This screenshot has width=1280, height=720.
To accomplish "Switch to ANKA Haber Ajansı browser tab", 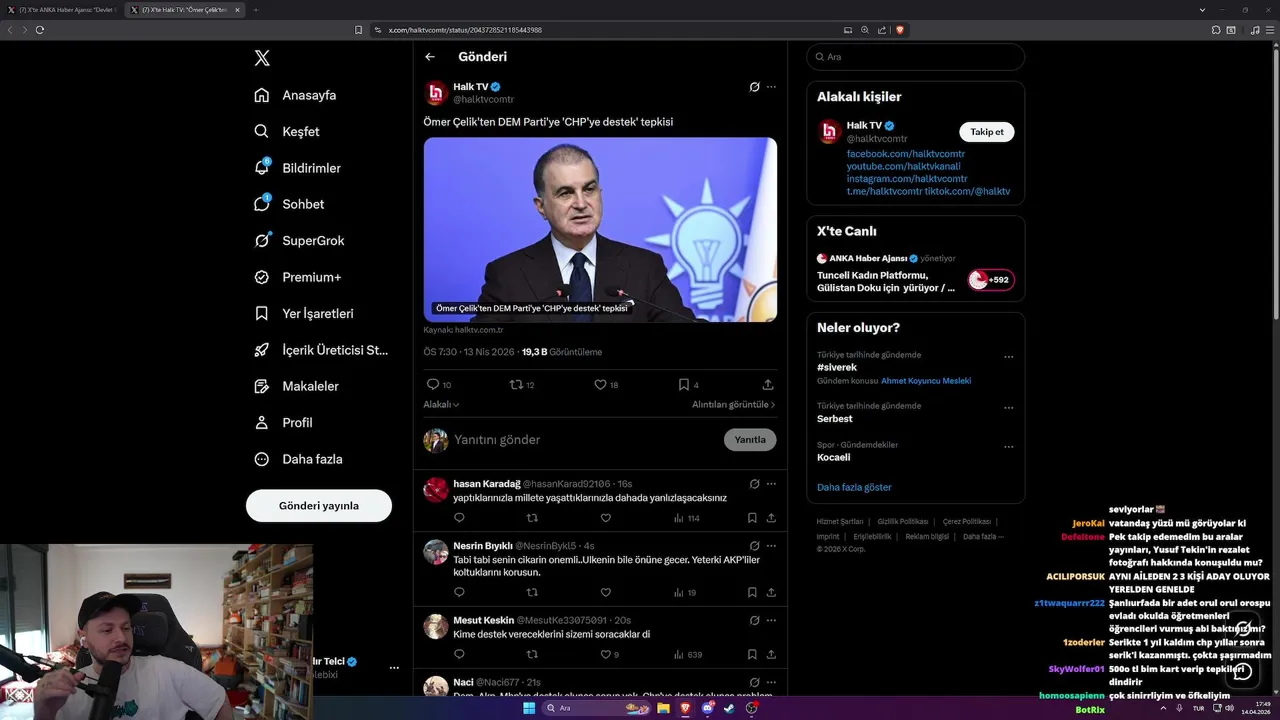I will click(62, 10).
